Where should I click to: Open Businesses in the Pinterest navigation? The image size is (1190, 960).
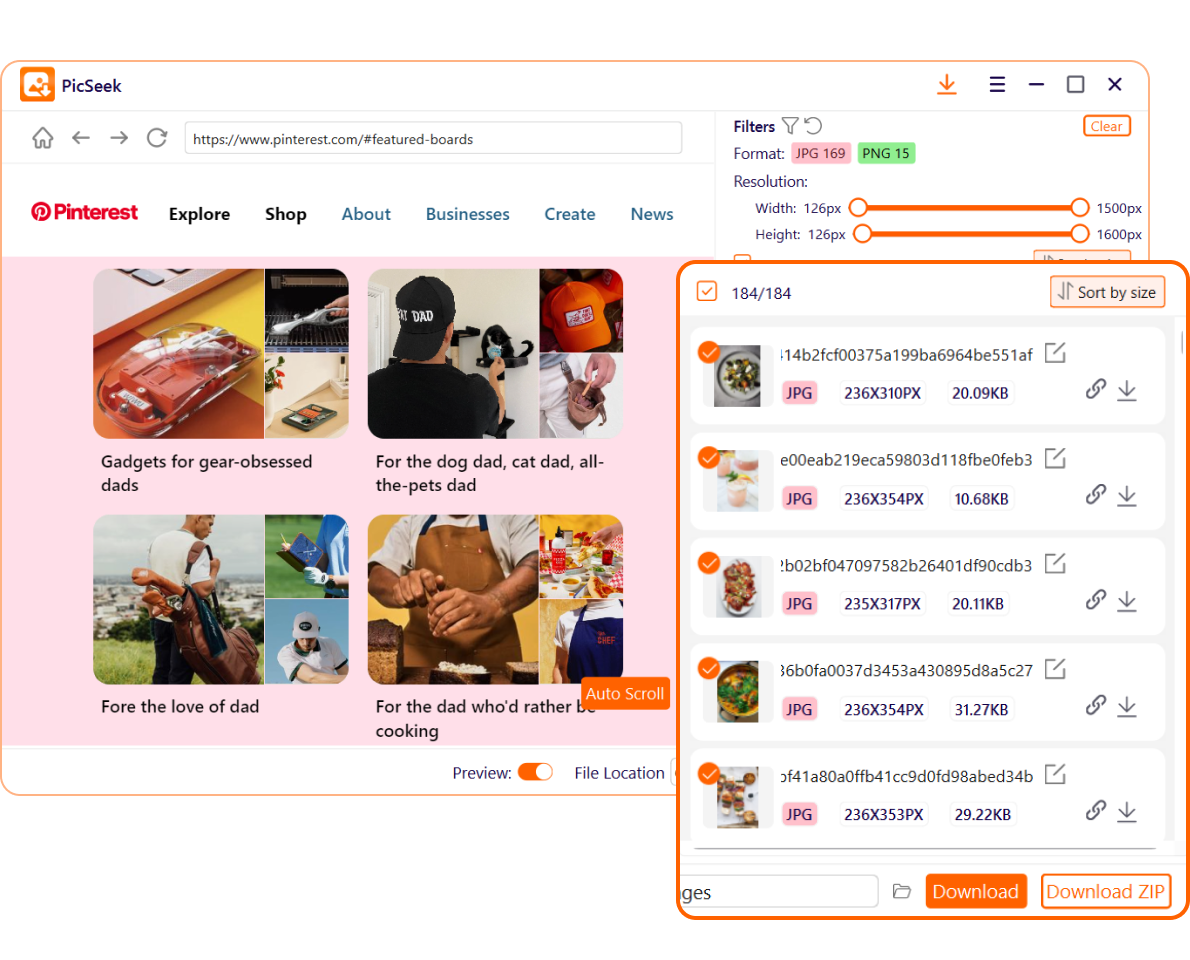[x=468, y=214]
